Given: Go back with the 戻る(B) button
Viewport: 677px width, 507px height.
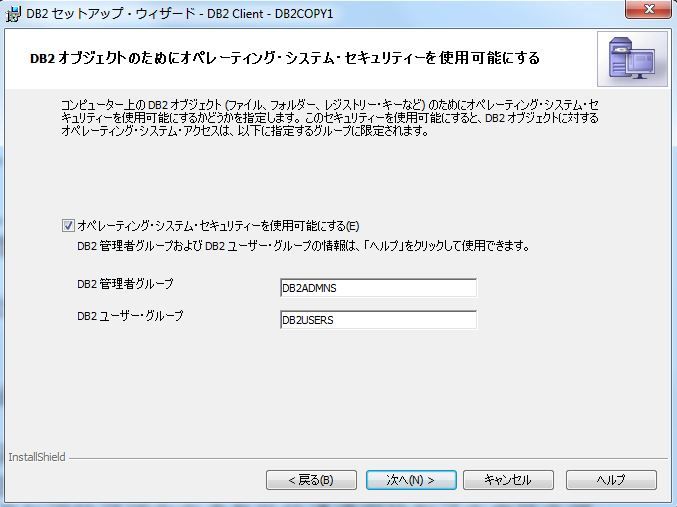Looking at the screenshot, I should 311,480.
